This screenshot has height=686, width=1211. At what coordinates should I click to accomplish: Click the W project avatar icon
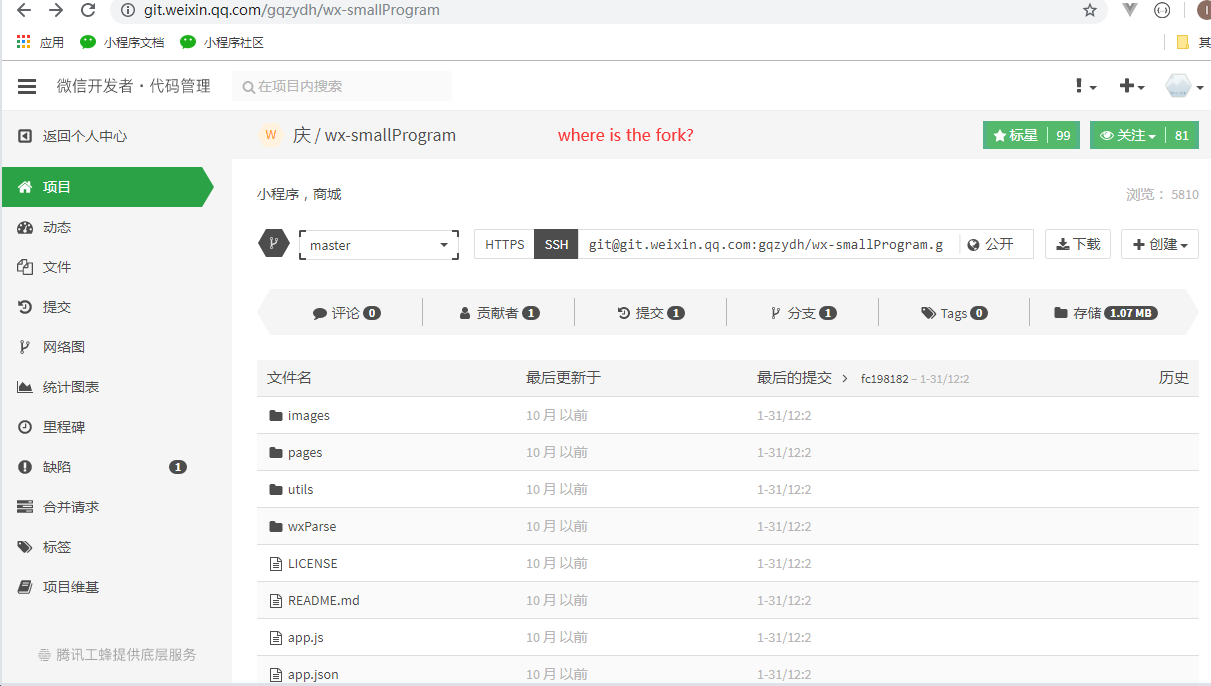coord(270,135)
